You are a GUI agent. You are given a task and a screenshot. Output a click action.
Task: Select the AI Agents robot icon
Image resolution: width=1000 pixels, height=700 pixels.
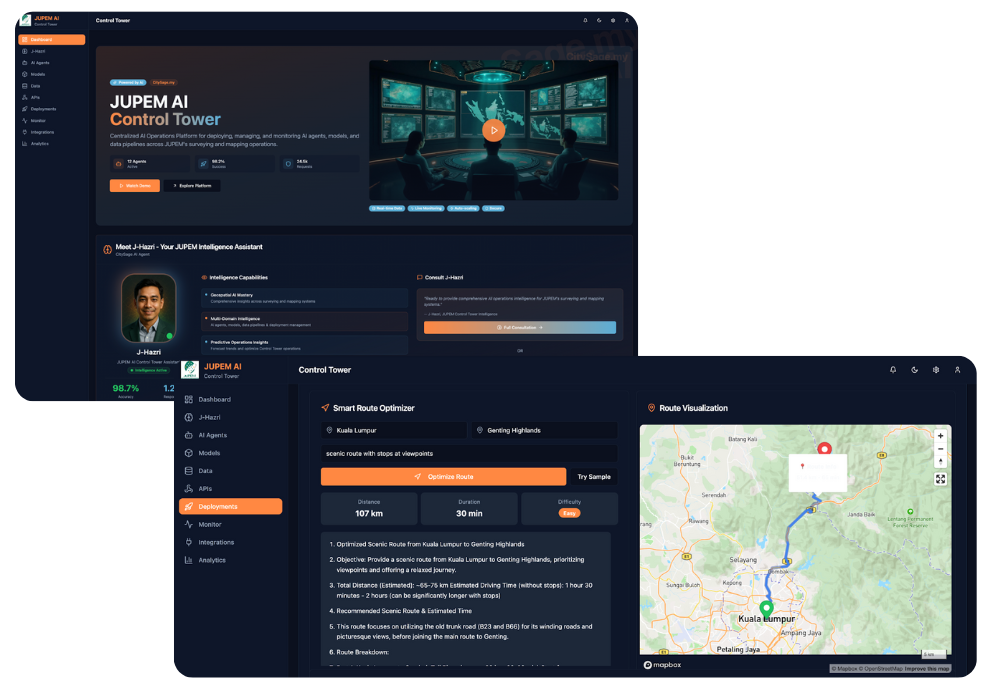tap(189, 435)
